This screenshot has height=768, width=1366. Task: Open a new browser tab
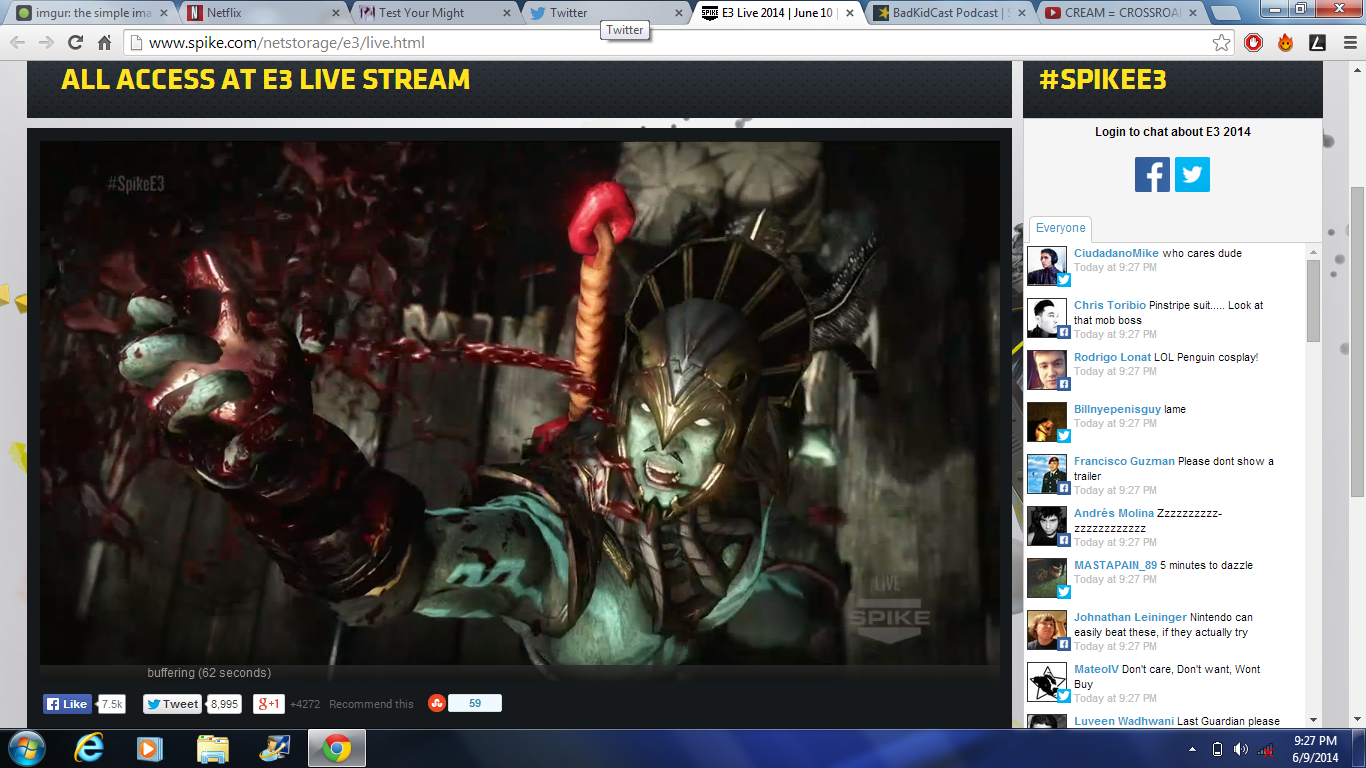click(x=1225, y=13)
